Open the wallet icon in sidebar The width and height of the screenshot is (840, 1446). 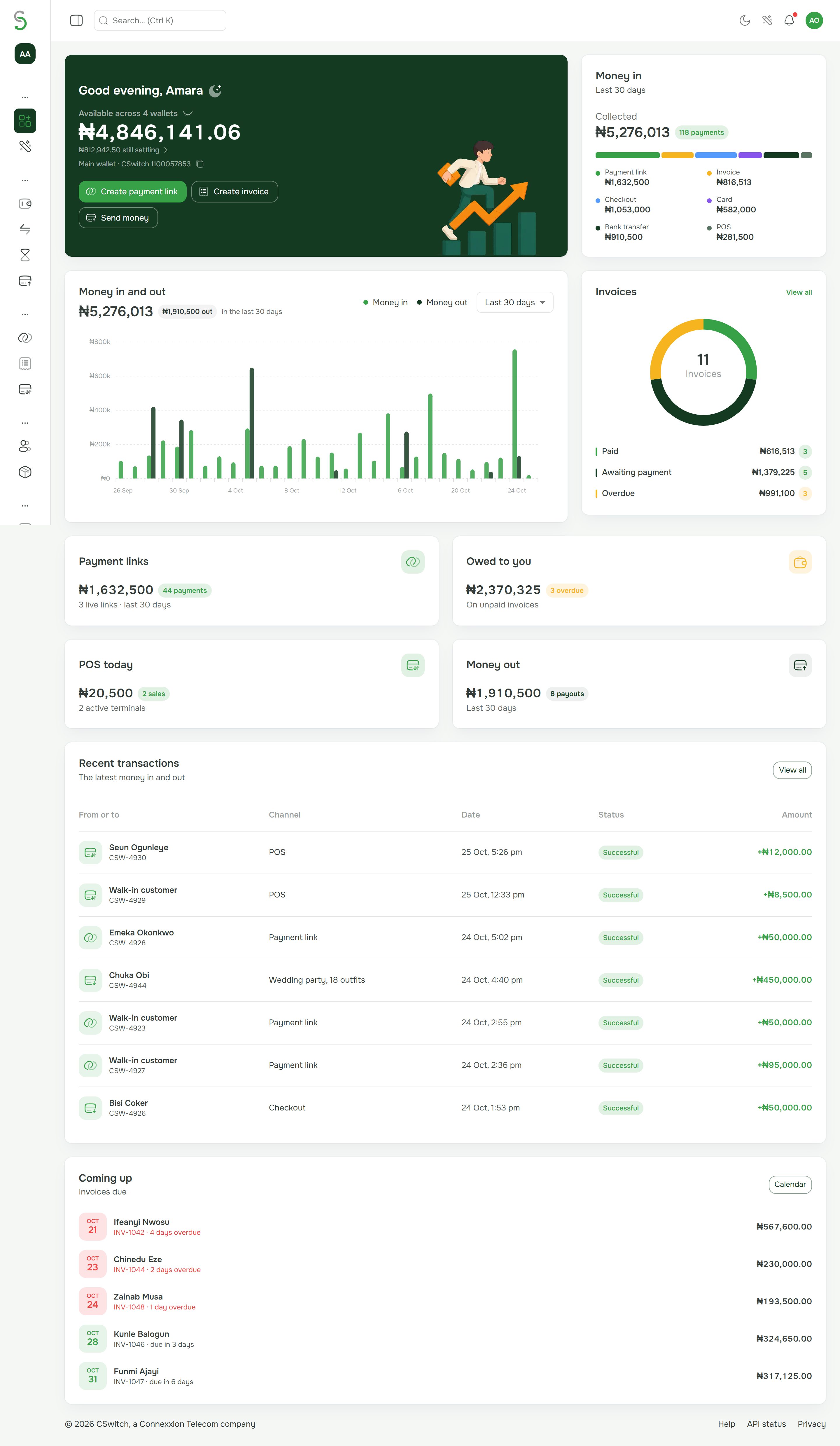[25, 204]
